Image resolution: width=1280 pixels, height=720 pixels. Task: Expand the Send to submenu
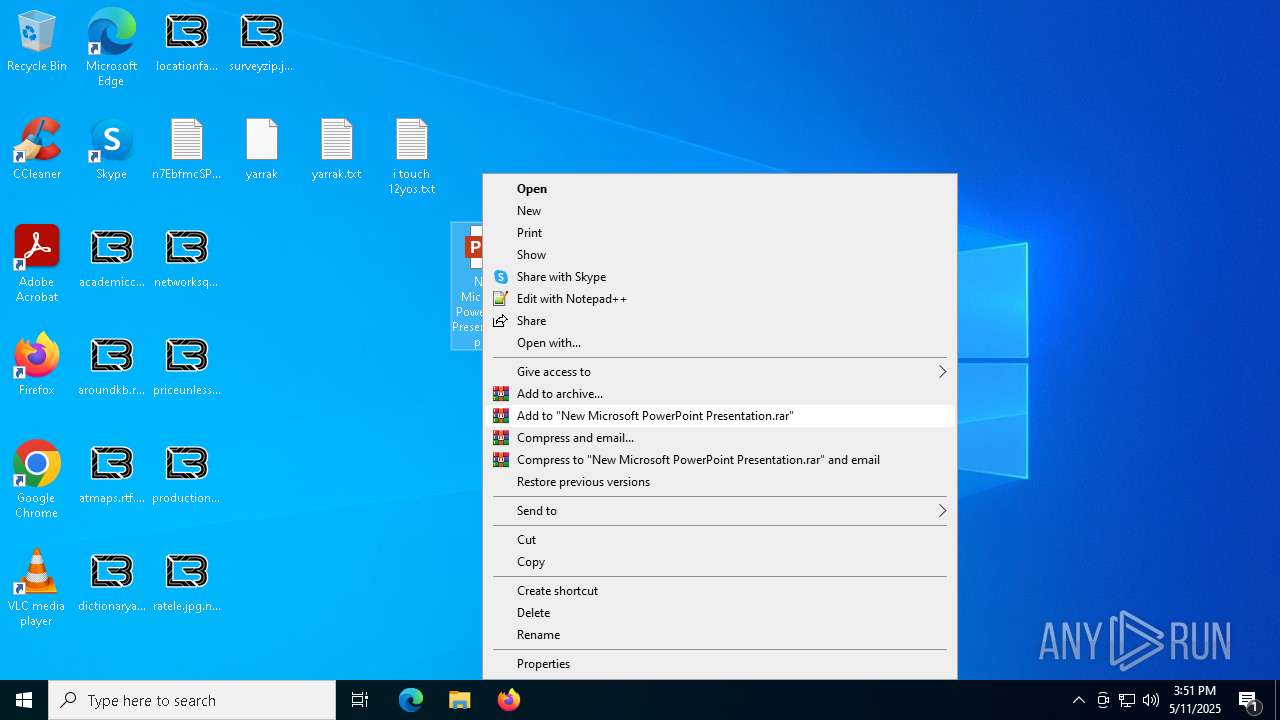(719, 511)
